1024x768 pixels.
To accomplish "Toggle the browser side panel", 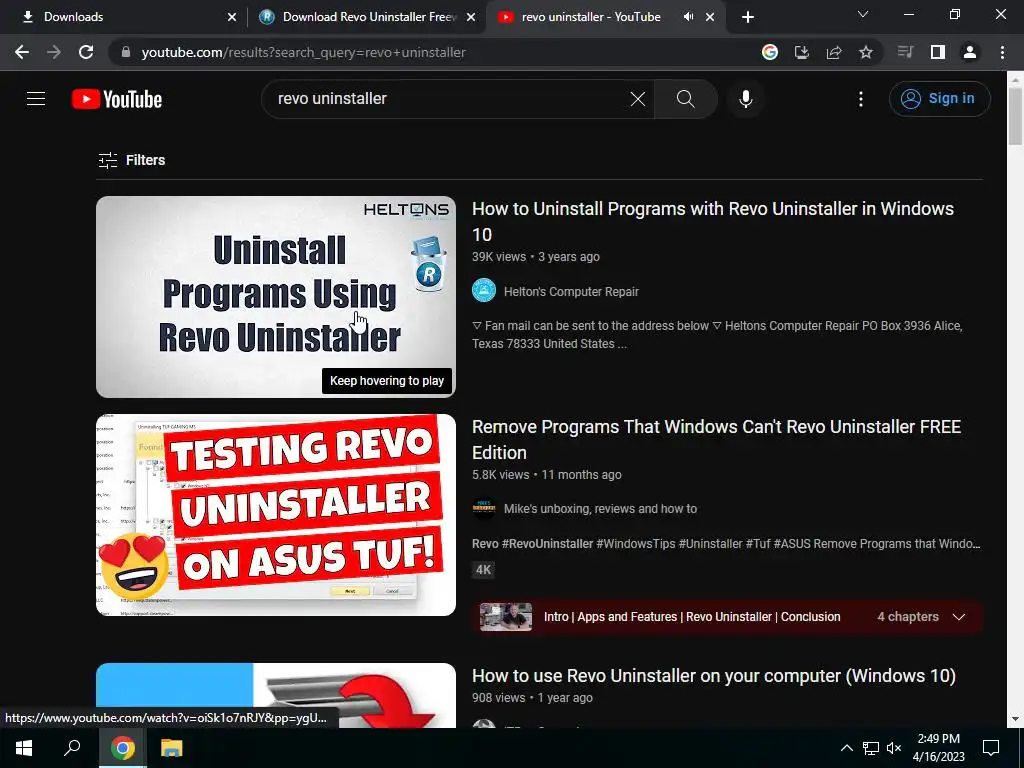I will (x=938, y=52).
